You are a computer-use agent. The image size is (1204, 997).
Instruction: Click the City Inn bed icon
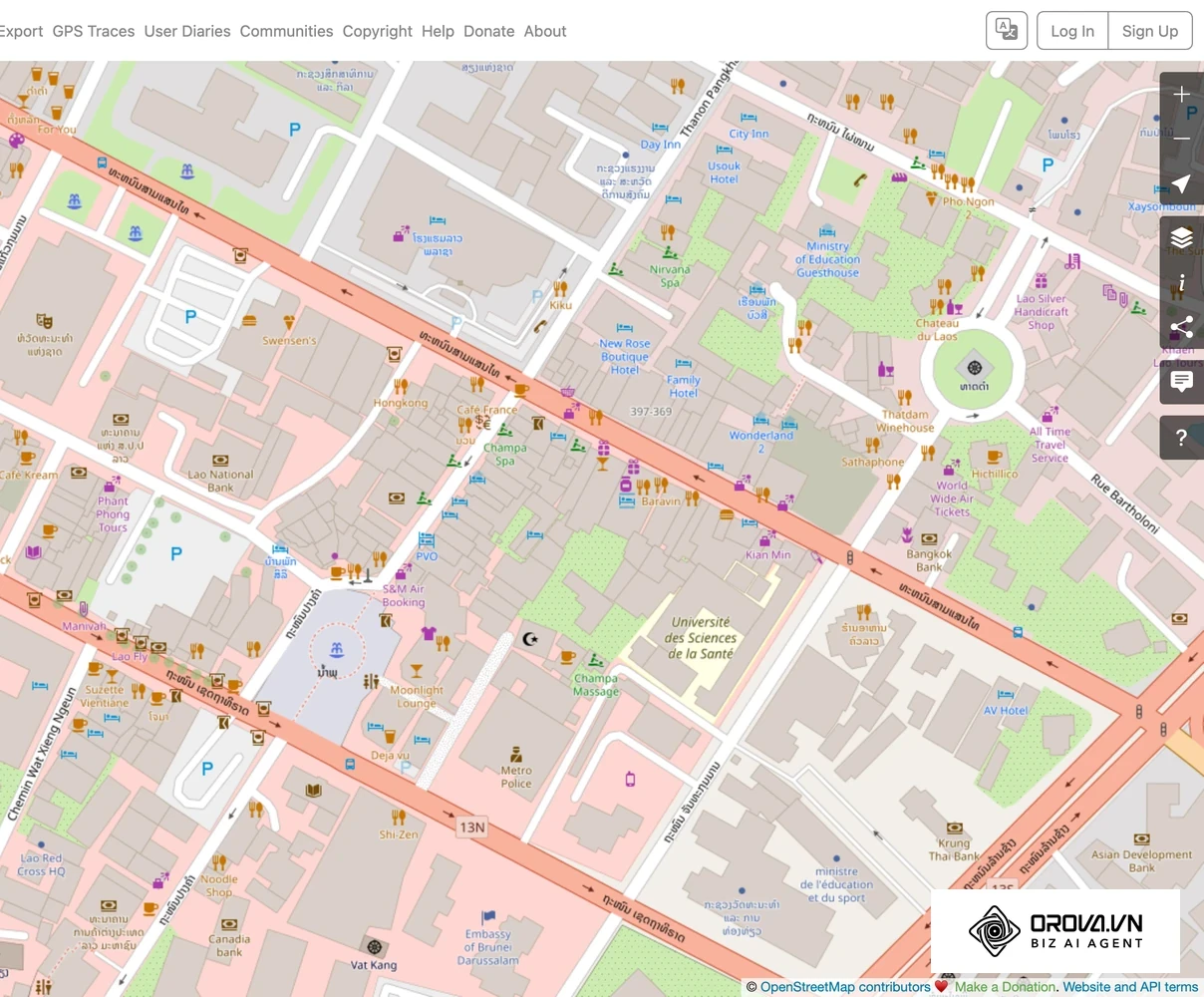point(749,118)
